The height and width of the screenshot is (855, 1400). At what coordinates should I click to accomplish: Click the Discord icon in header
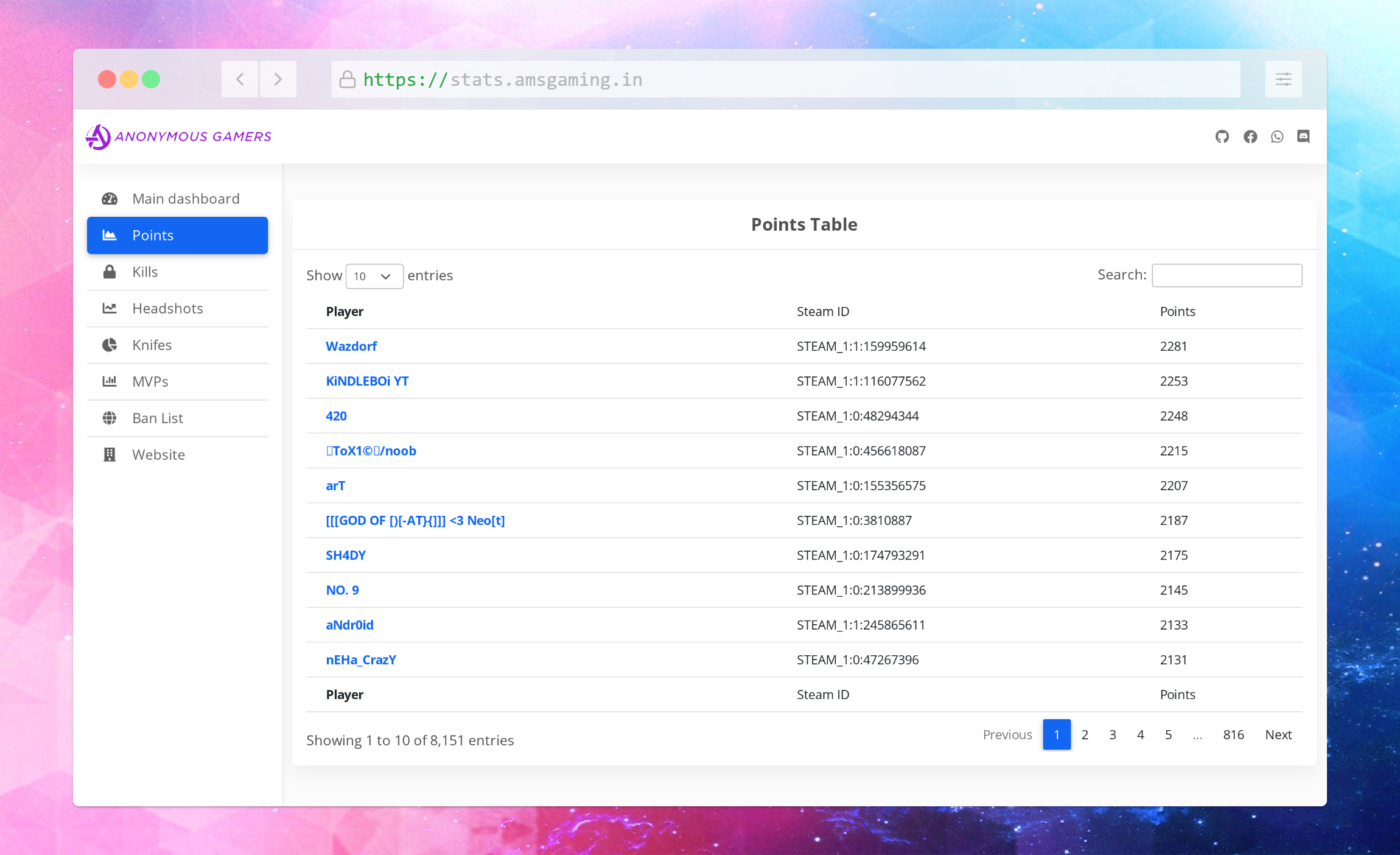(x=1303, y=136)
